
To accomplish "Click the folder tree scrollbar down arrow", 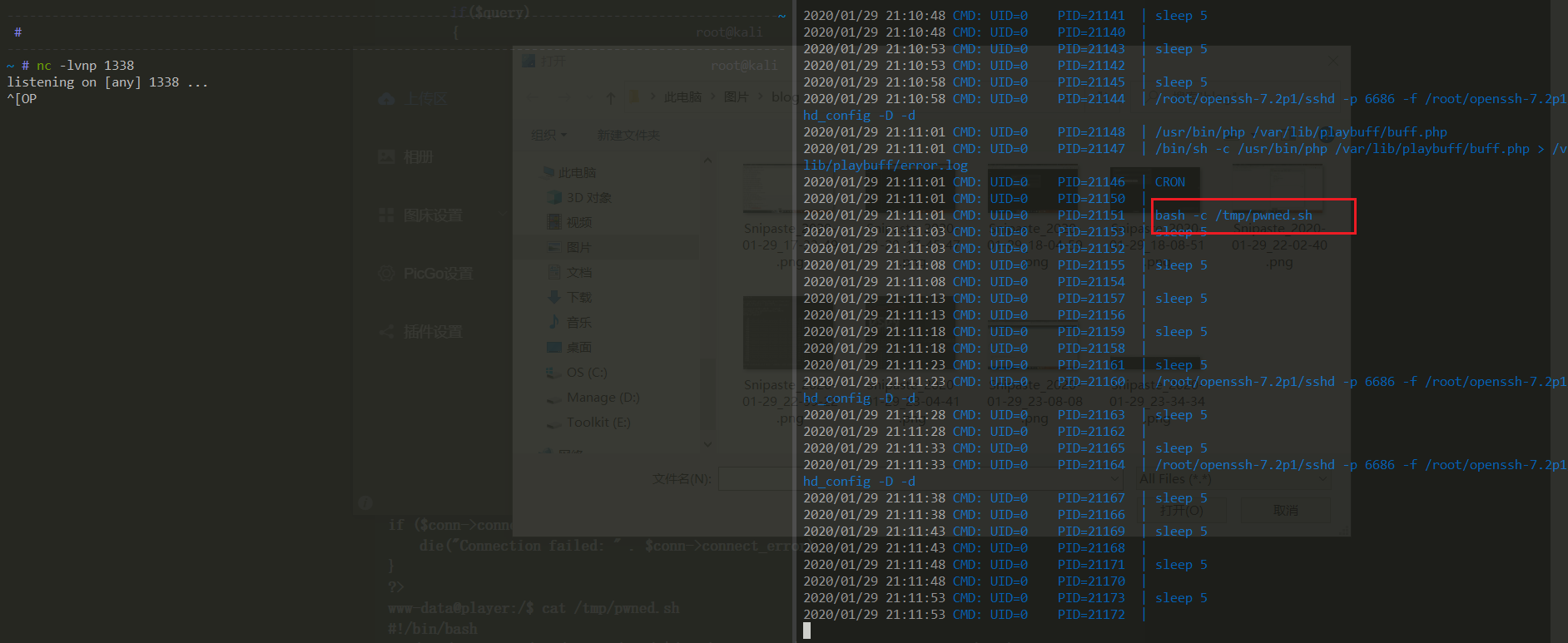I will (707, 444).
